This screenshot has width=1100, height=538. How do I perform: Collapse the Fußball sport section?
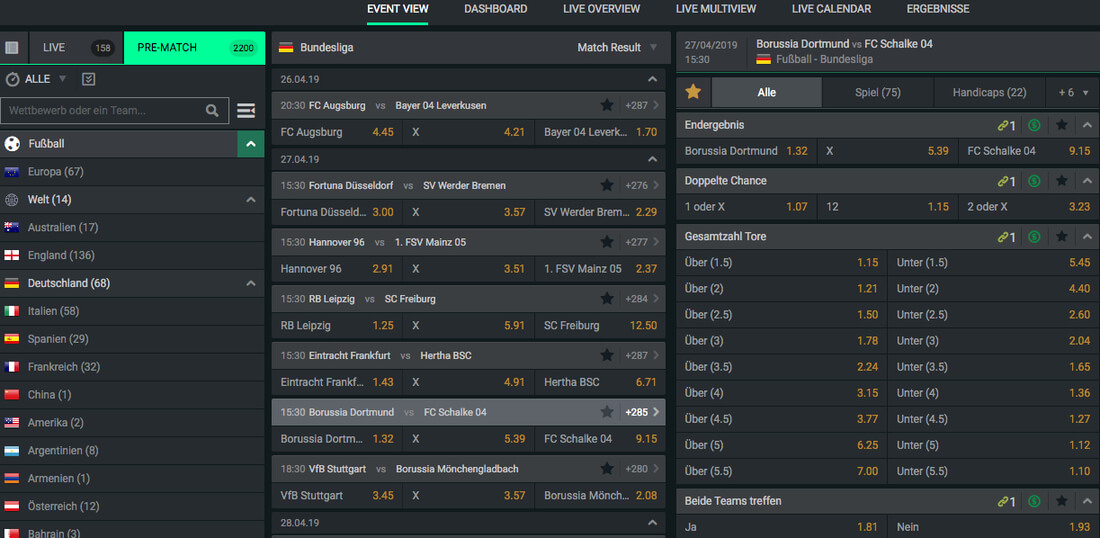point(250,144)
